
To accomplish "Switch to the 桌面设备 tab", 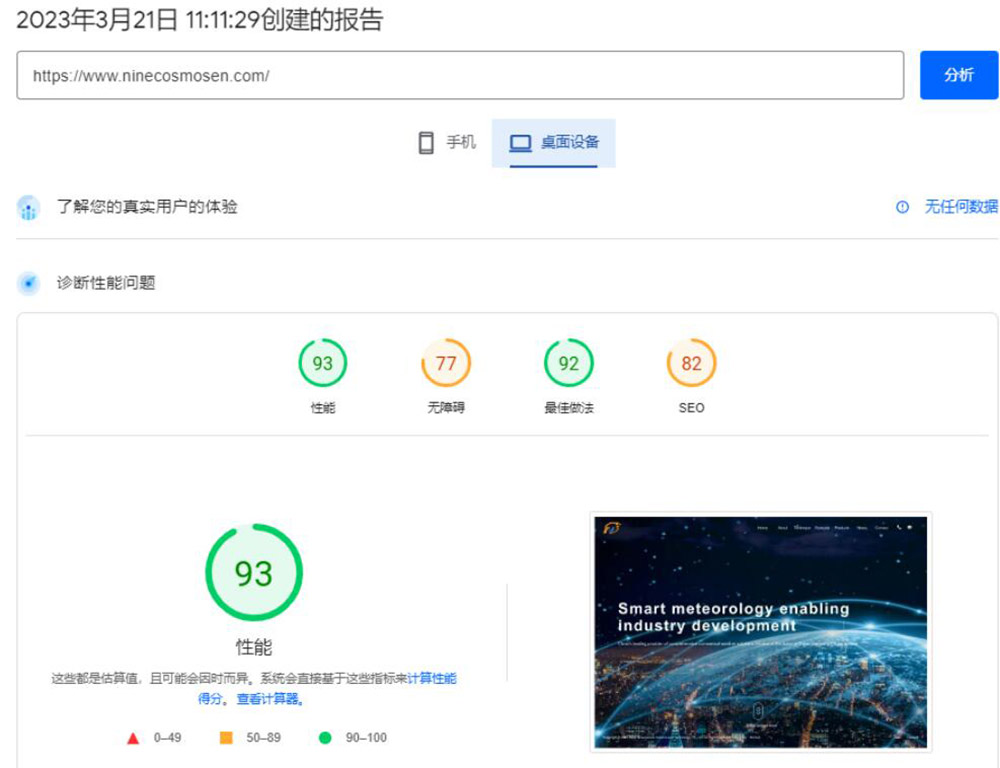I will 553,143.
